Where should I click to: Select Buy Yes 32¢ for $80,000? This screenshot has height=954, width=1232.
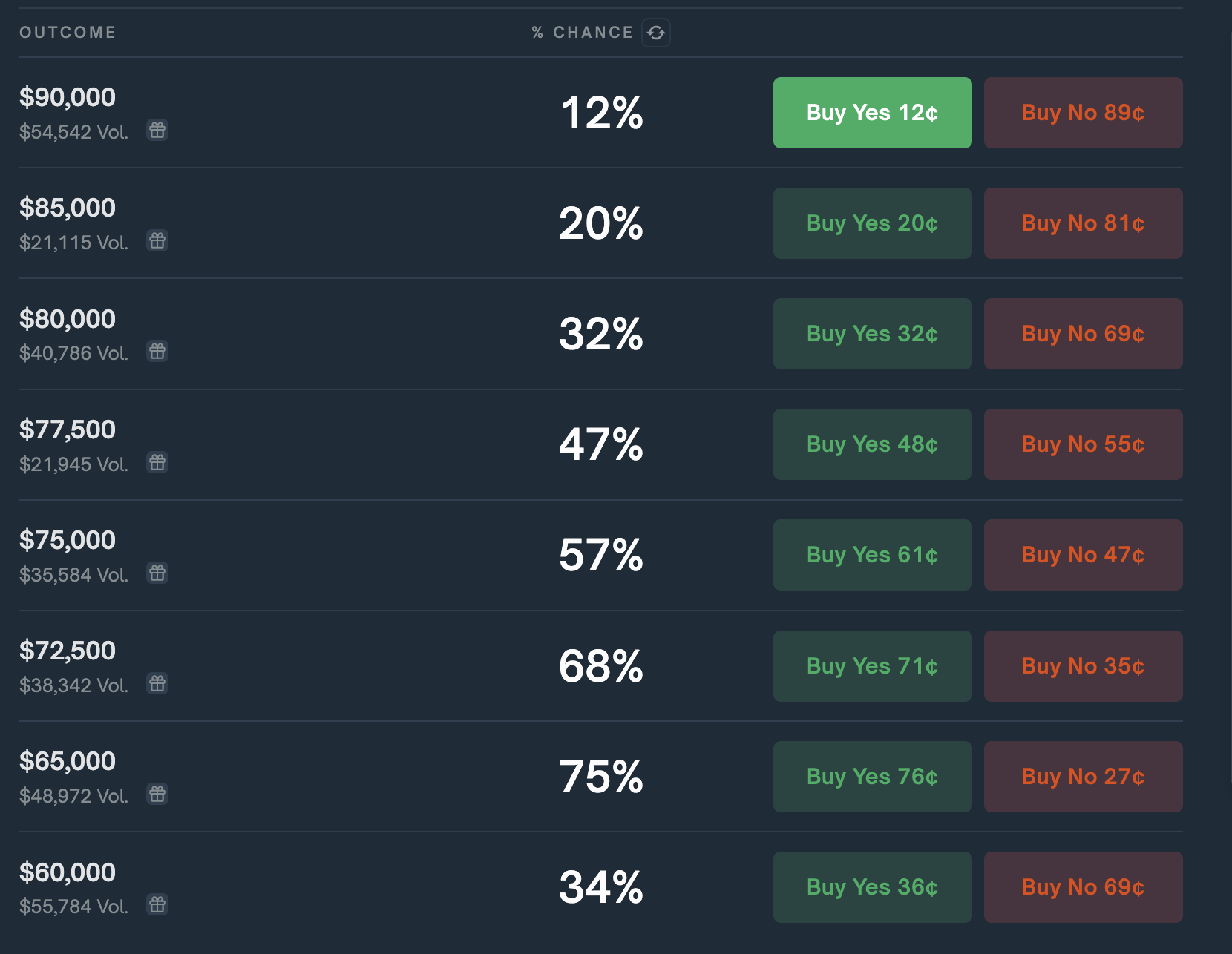pos(872,334)
